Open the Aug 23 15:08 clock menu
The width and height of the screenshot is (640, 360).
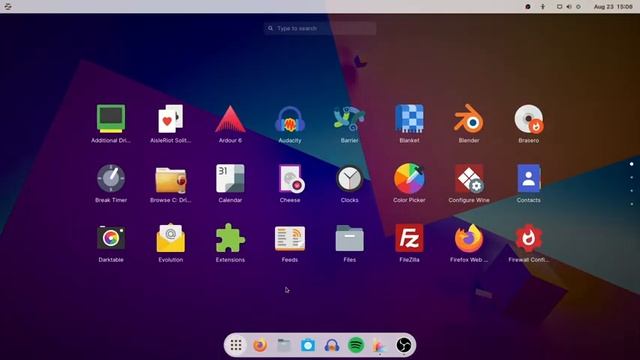[x=613, y=7]
